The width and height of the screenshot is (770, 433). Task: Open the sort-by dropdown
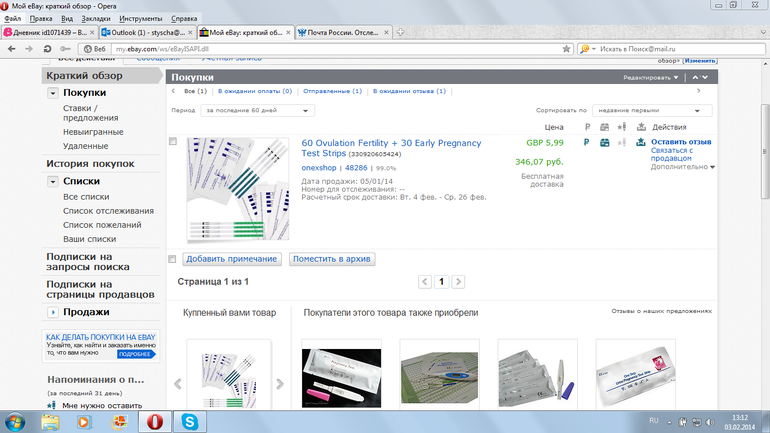tap(651, 110)
